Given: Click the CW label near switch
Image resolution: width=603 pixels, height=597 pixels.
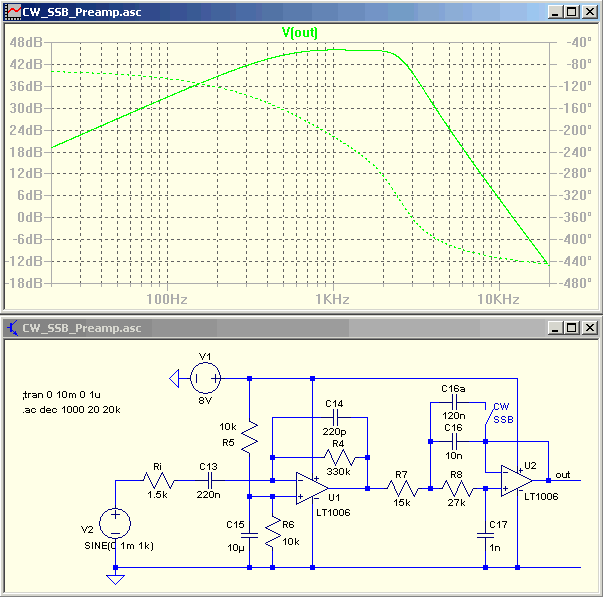Looking at the screenshot, I should click(x=501, y=407).
